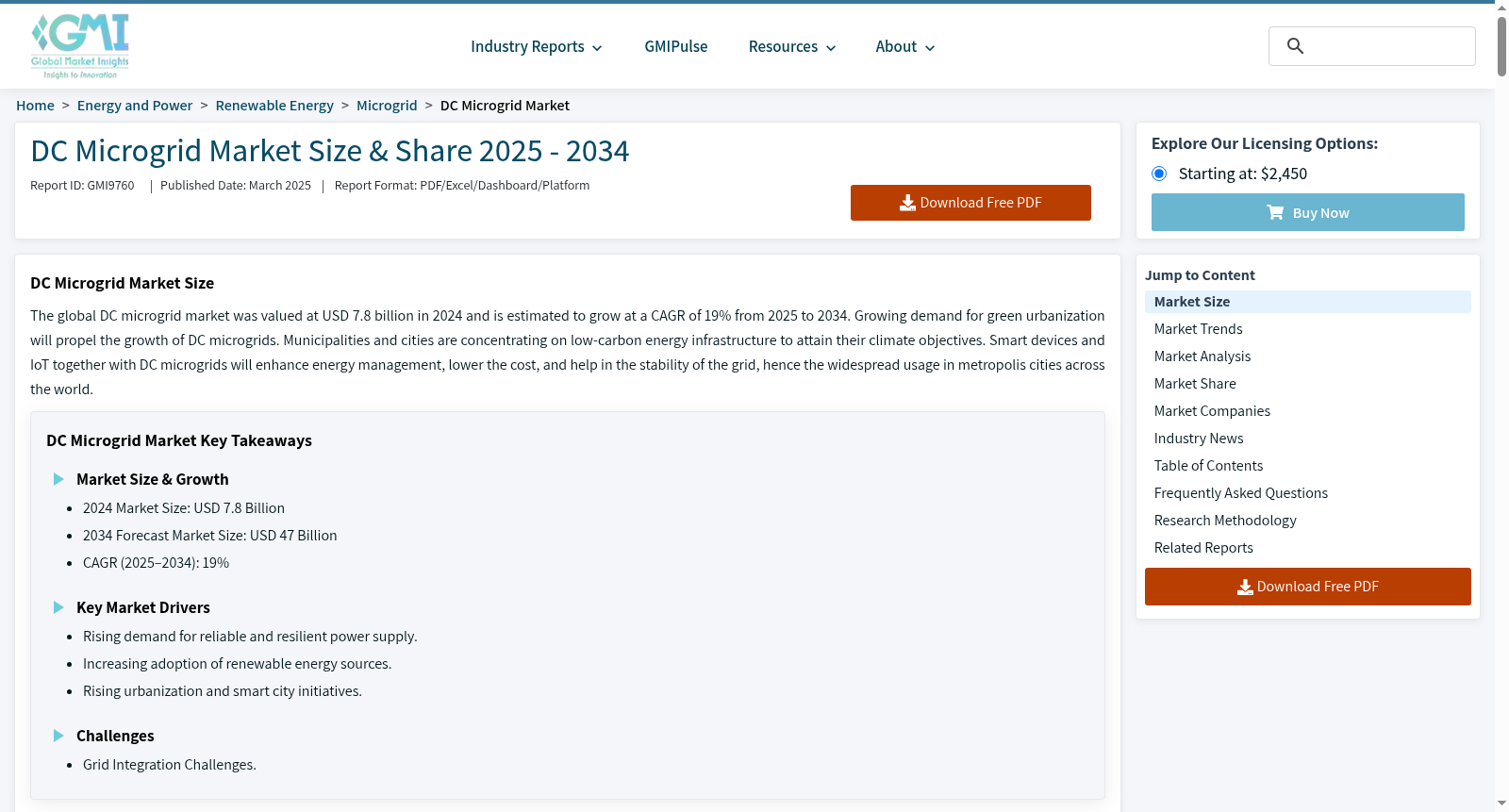Jump to Market Share section
Image resolution: width=1509 pixels, height=812 pixels.
point(1195,384)
